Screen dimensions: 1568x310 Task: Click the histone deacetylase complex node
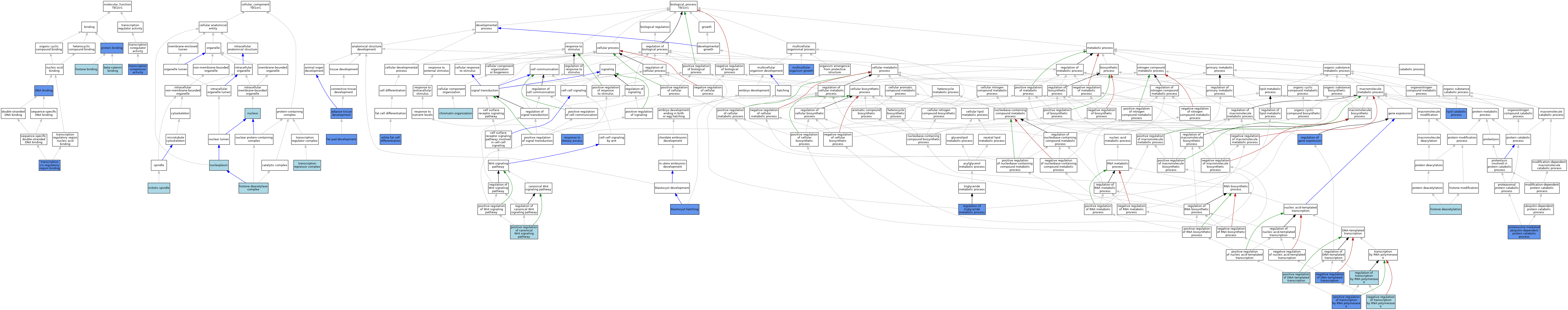[x=253, y=188]
